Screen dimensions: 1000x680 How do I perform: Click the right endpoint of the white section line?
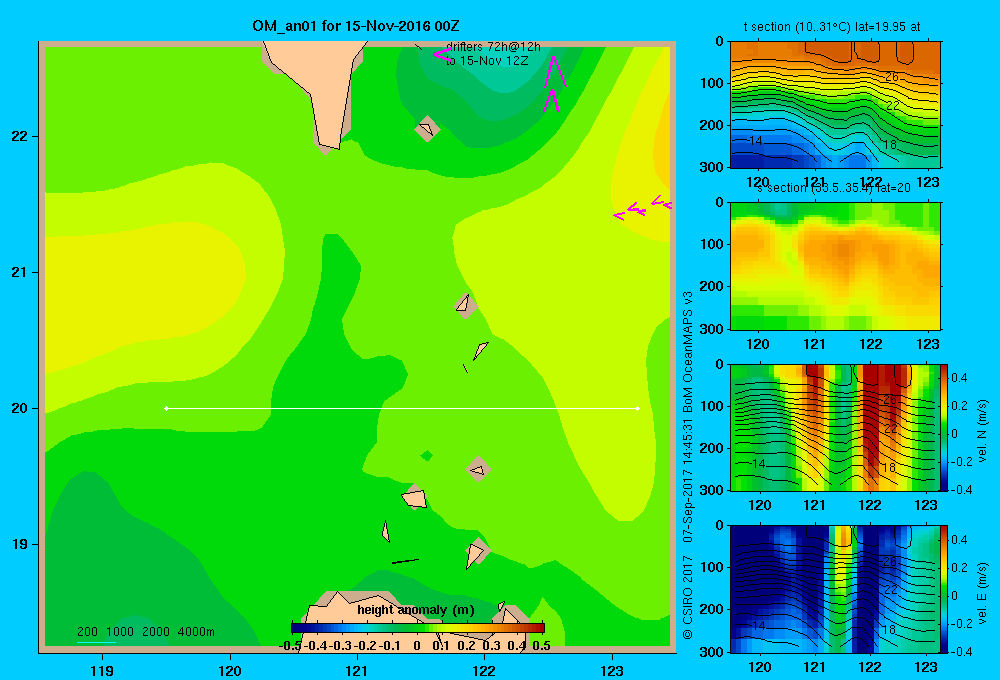pos(638,408)
